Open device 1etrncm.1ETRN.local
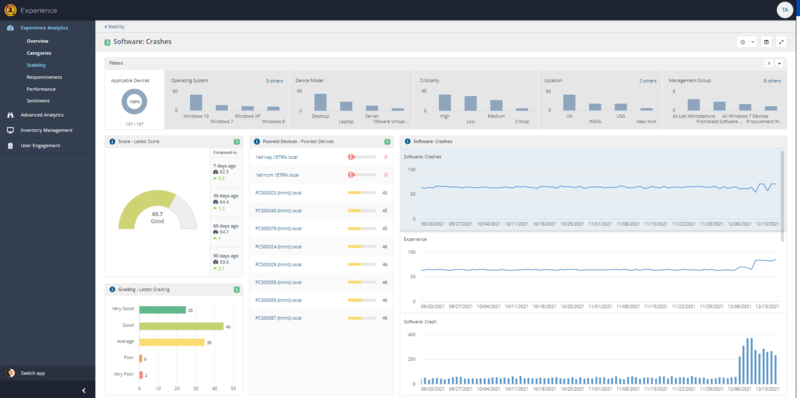 tap(276, 175)
